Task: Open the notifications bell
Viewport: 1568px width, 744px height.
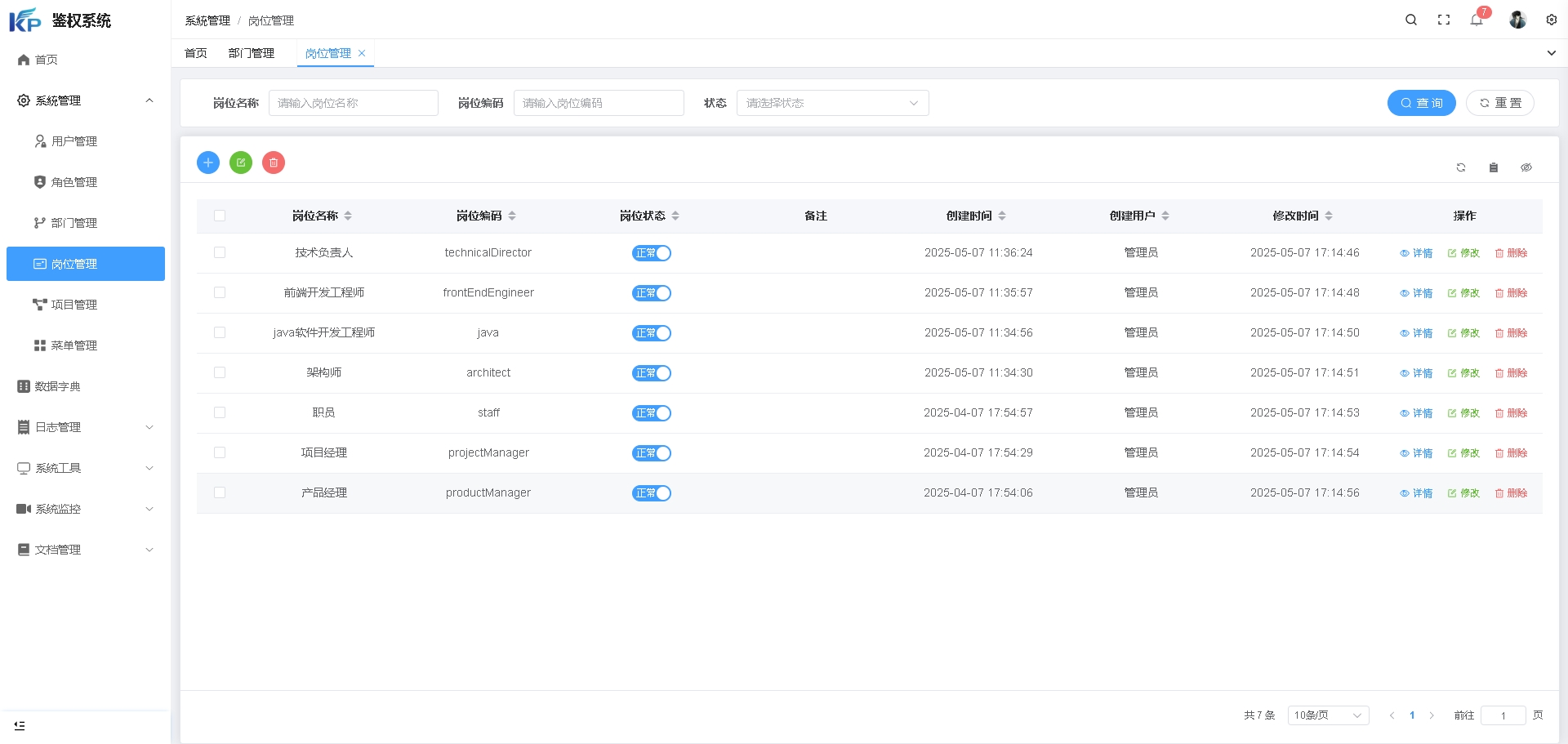Action: tap(1477, 20)
